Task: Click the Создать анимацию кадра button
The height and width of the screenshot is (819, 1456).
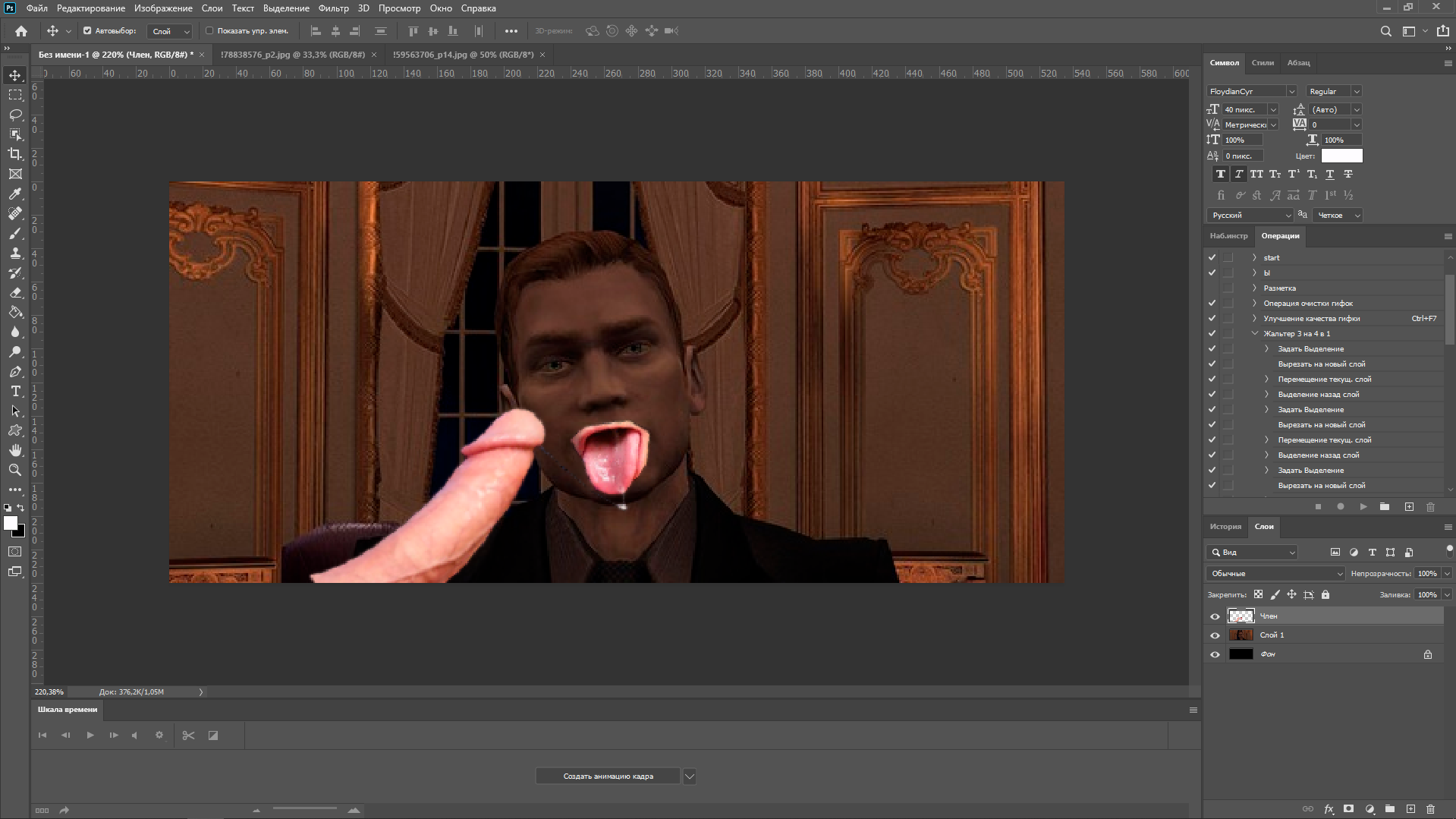Action: coord(608,776)
